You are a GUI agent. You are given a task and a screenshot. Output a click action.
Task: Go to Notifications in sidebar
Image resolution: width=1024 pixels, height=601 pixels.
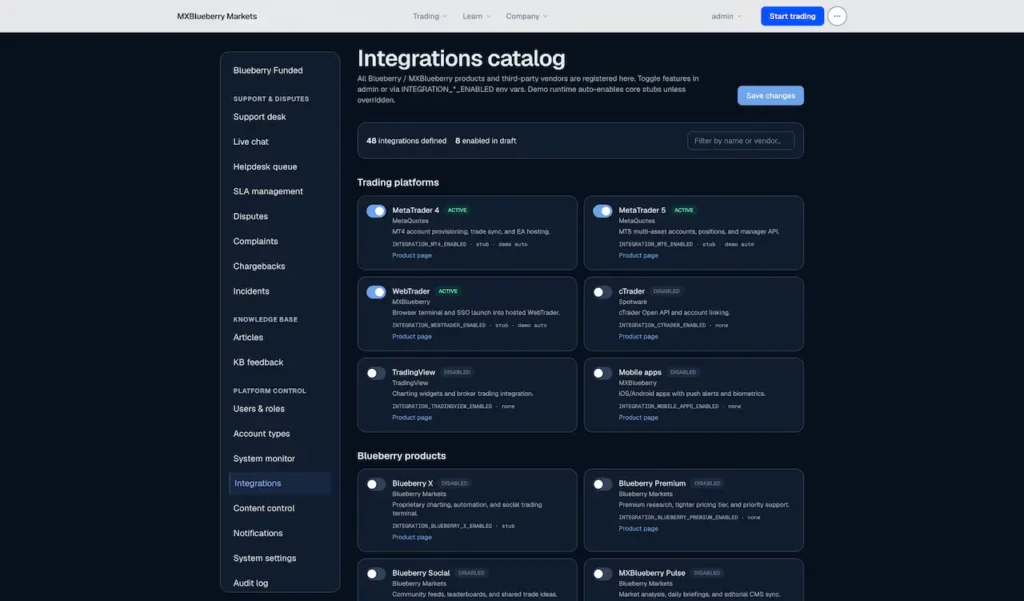[258, 533]
